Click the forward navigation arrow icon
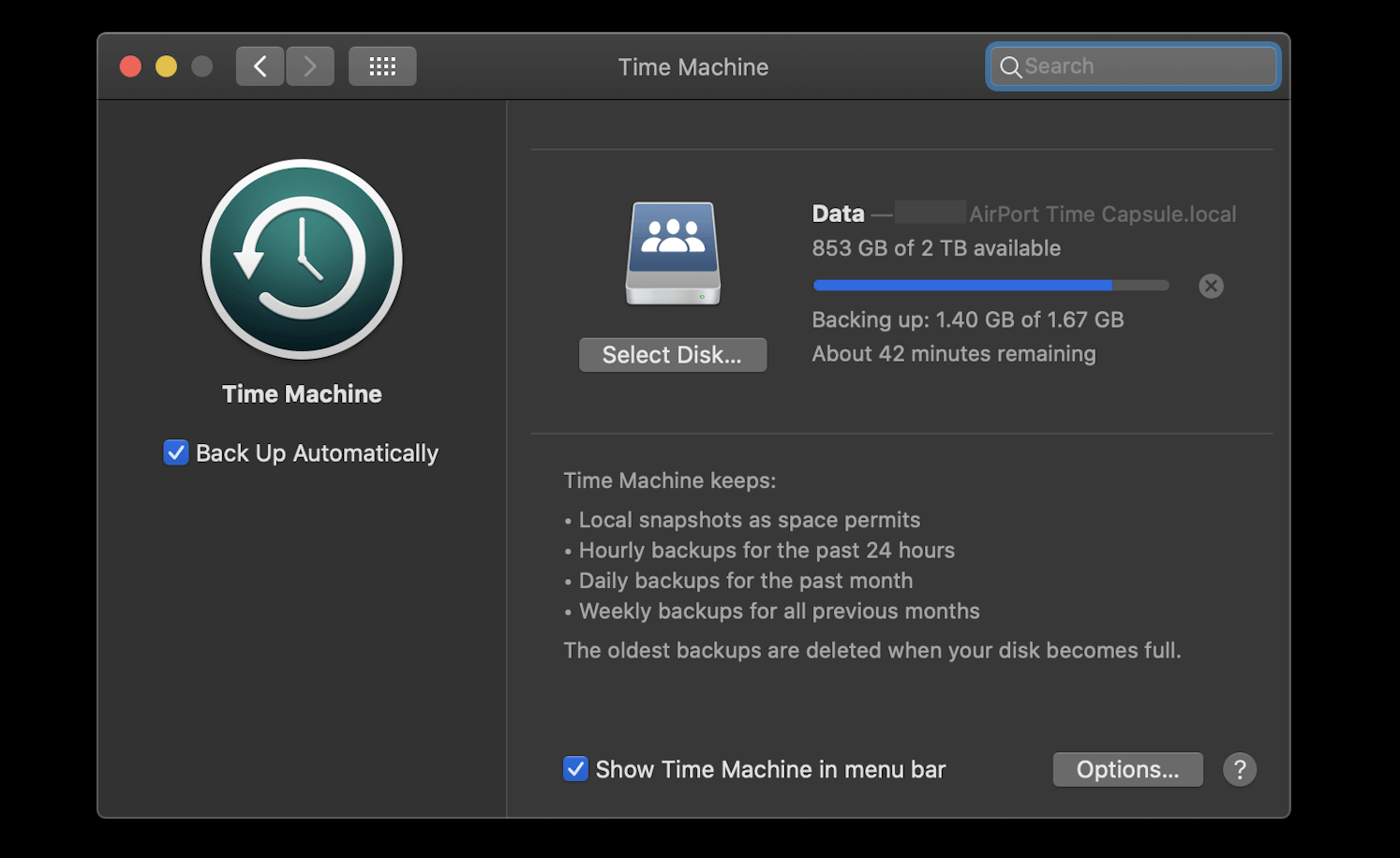This screenshot has width=1400, height=858. [x=310, y=66]
